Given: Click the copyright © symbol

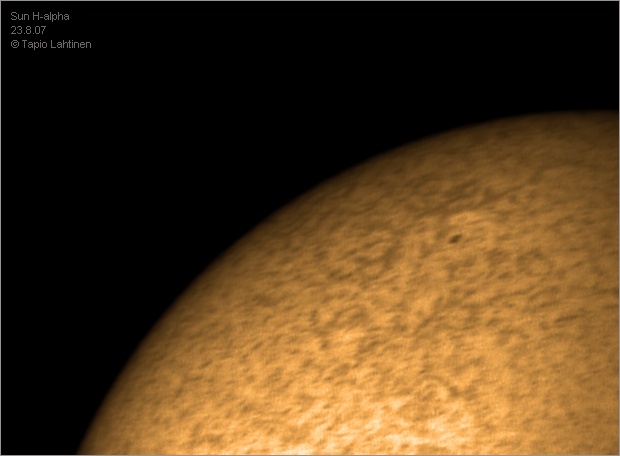Looking at the screenshot, I should pos(15,45).
